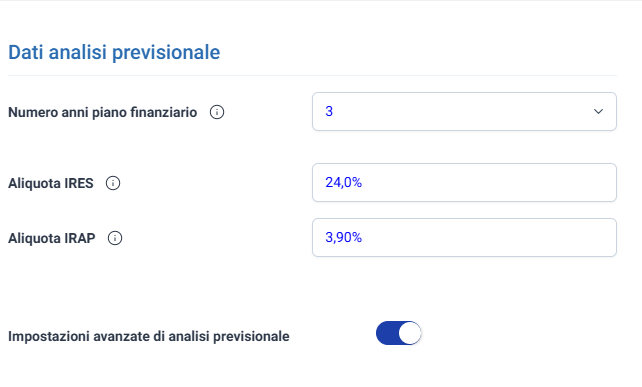Expand the dropdown chevron arrow for years
The image size is (642, 387).
(x=598, y=111)
